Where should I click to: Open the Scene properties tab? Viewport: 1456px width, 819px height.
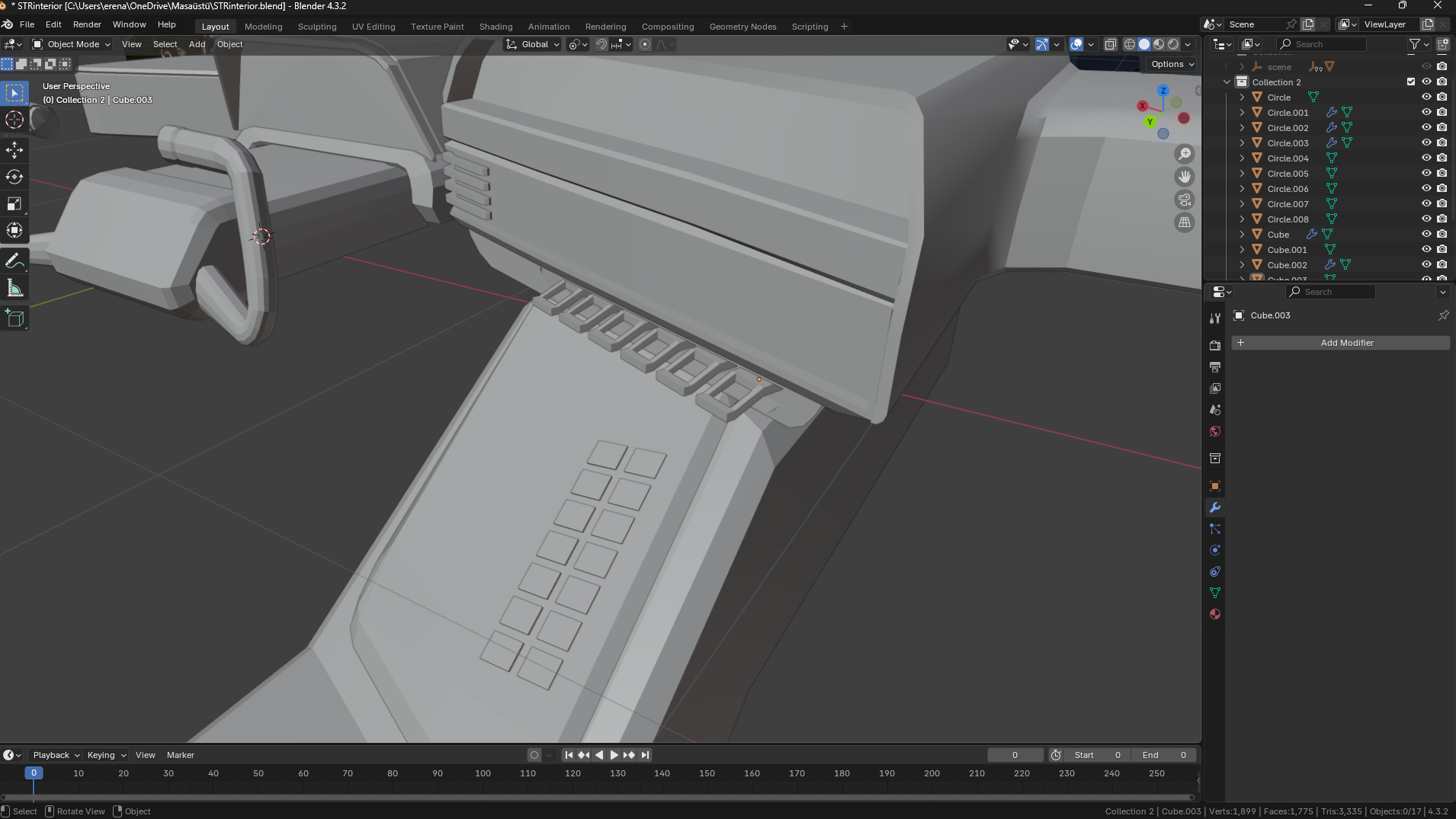[1215, 410]
